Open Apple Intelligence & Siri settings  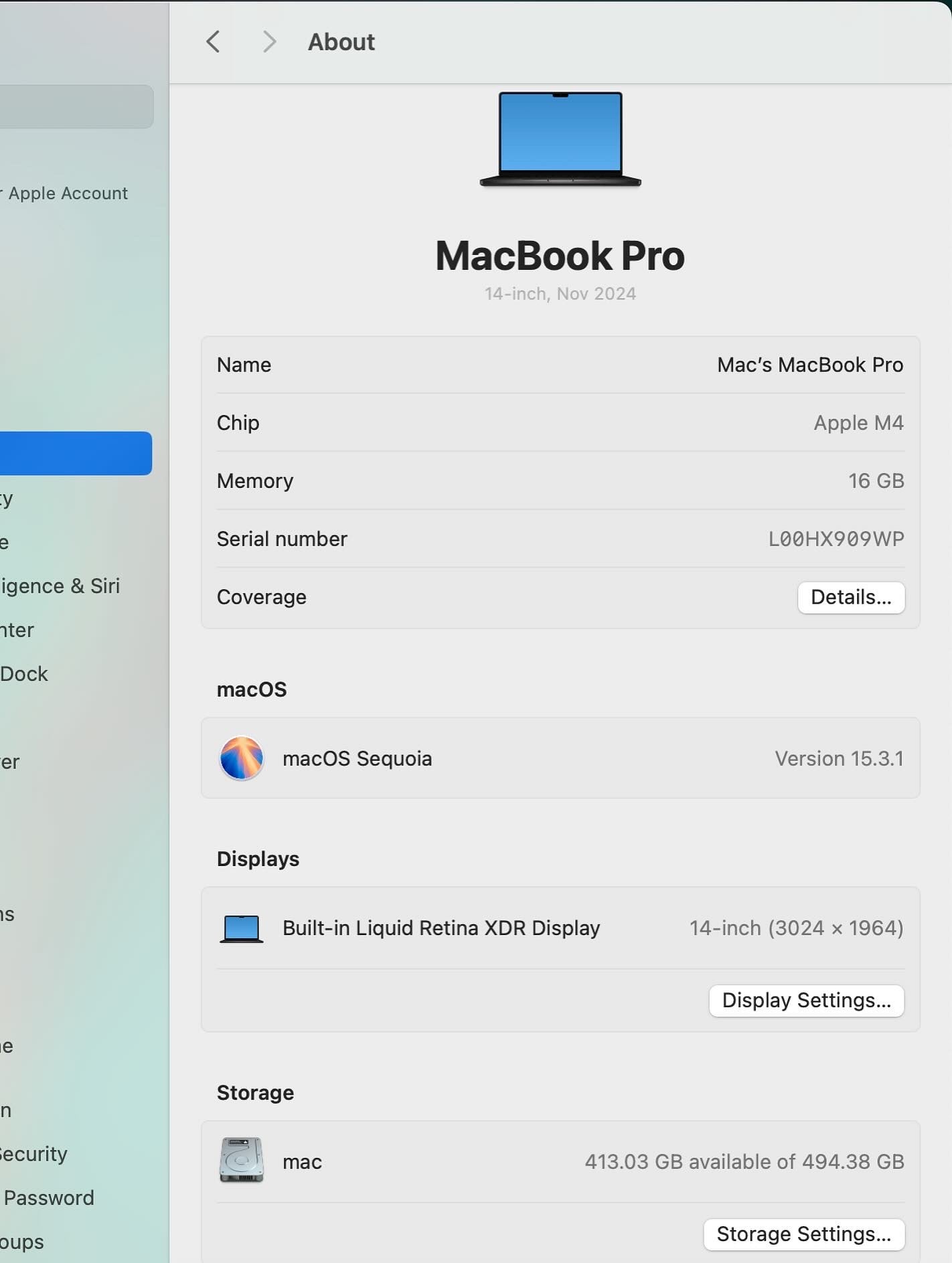tap(60, 586)
